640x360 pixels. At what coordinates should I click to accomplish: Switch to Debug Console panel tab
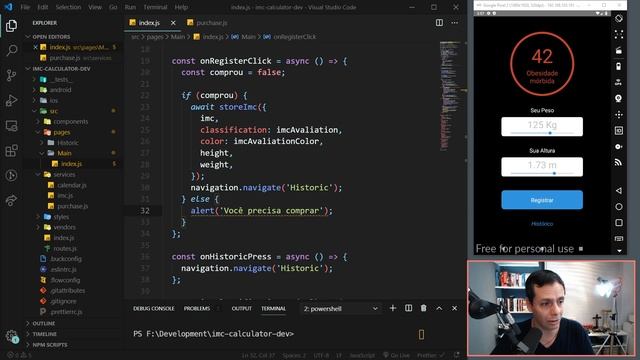153,309
